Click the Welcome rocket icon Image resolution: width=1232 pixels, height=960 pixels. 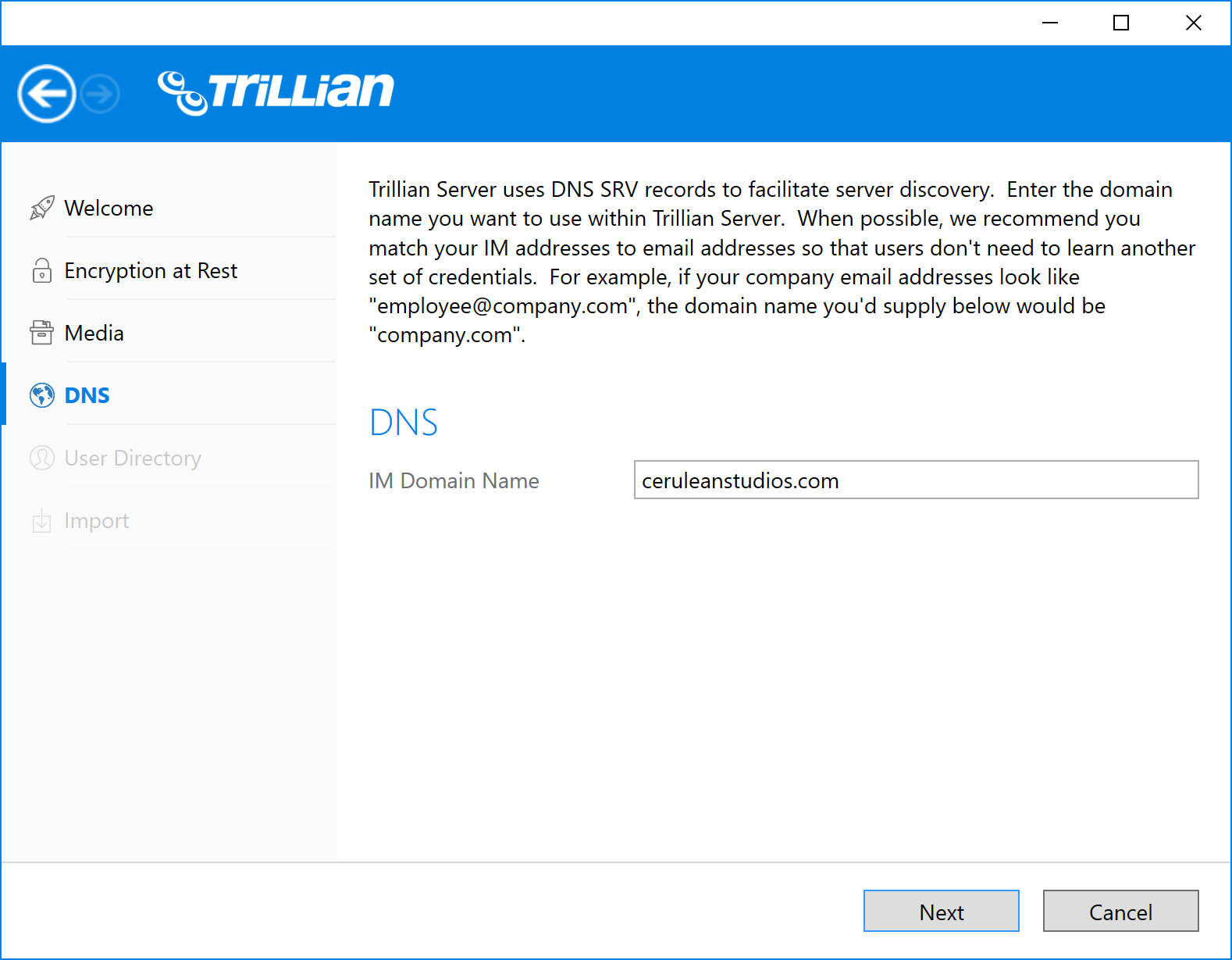click(42, 208)
